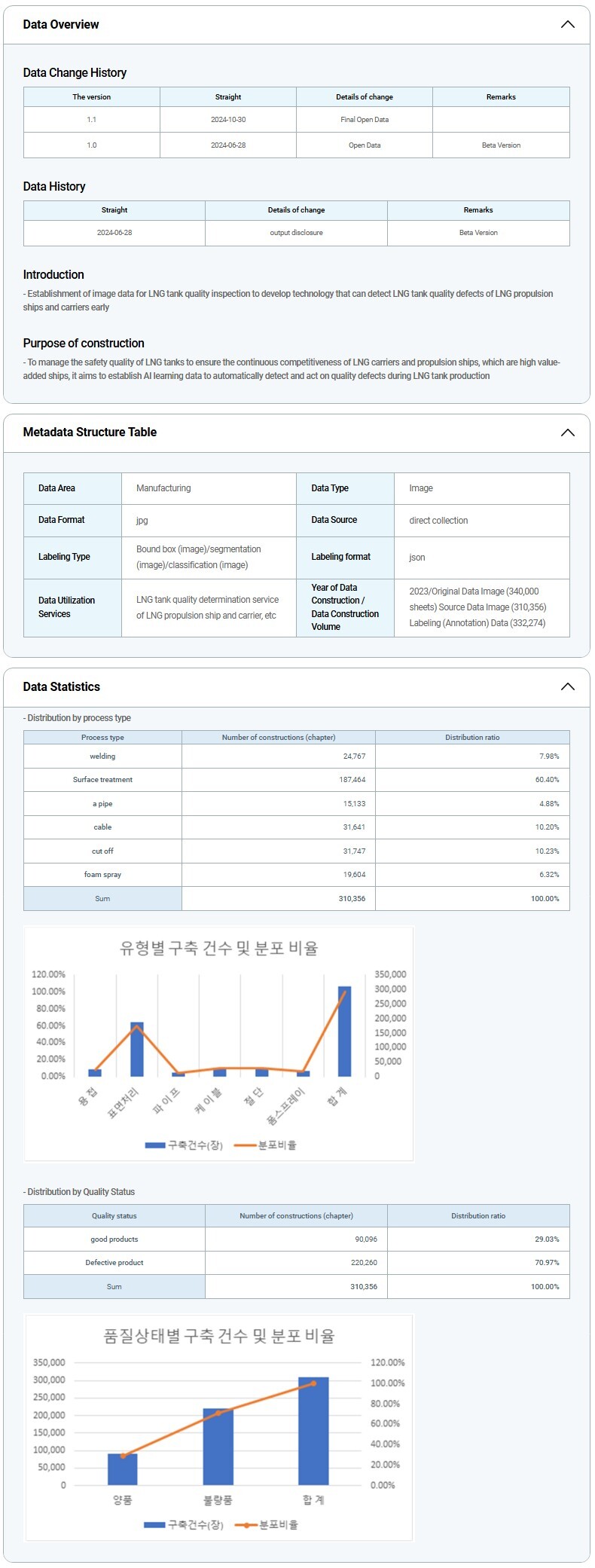The image size is (595, 1568).
Task: Click the 양품 bar in quality status chart
Action: click(x=123, y=1469)
